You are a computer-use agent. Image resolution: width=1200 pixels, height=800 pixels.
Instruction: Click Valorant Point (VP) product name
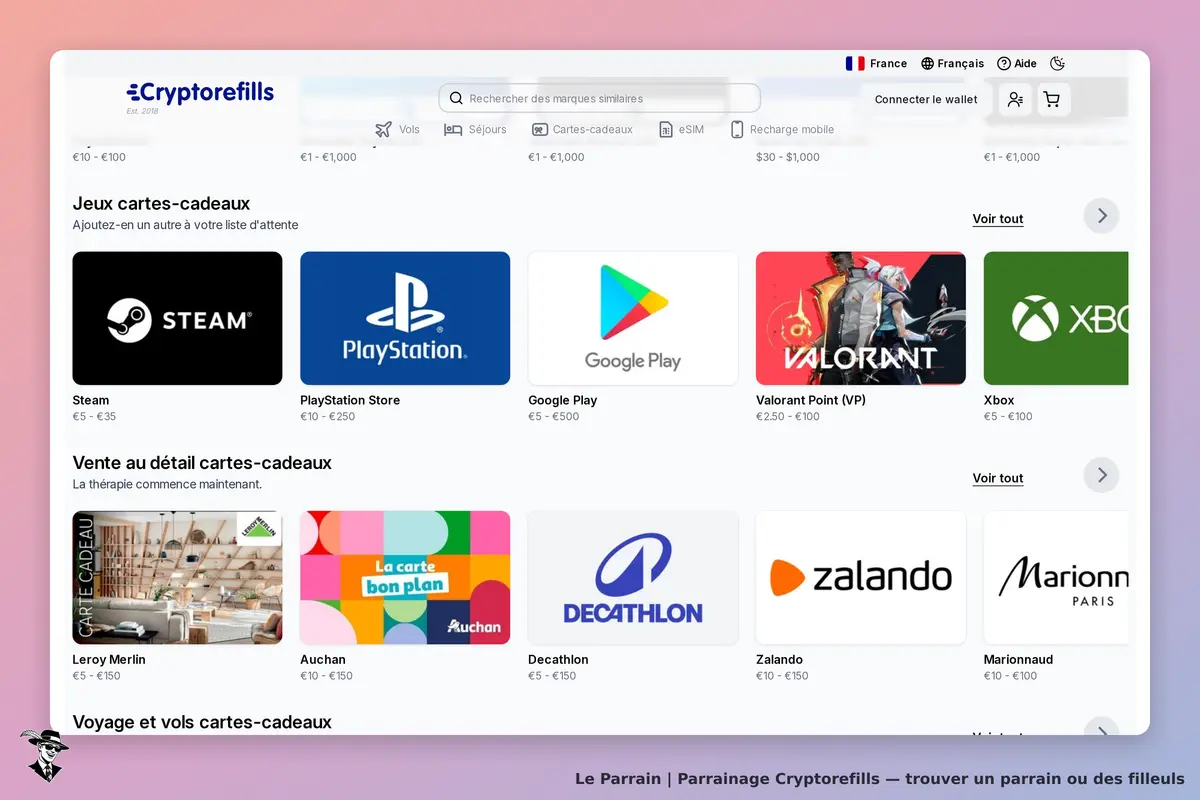point(811,400)
